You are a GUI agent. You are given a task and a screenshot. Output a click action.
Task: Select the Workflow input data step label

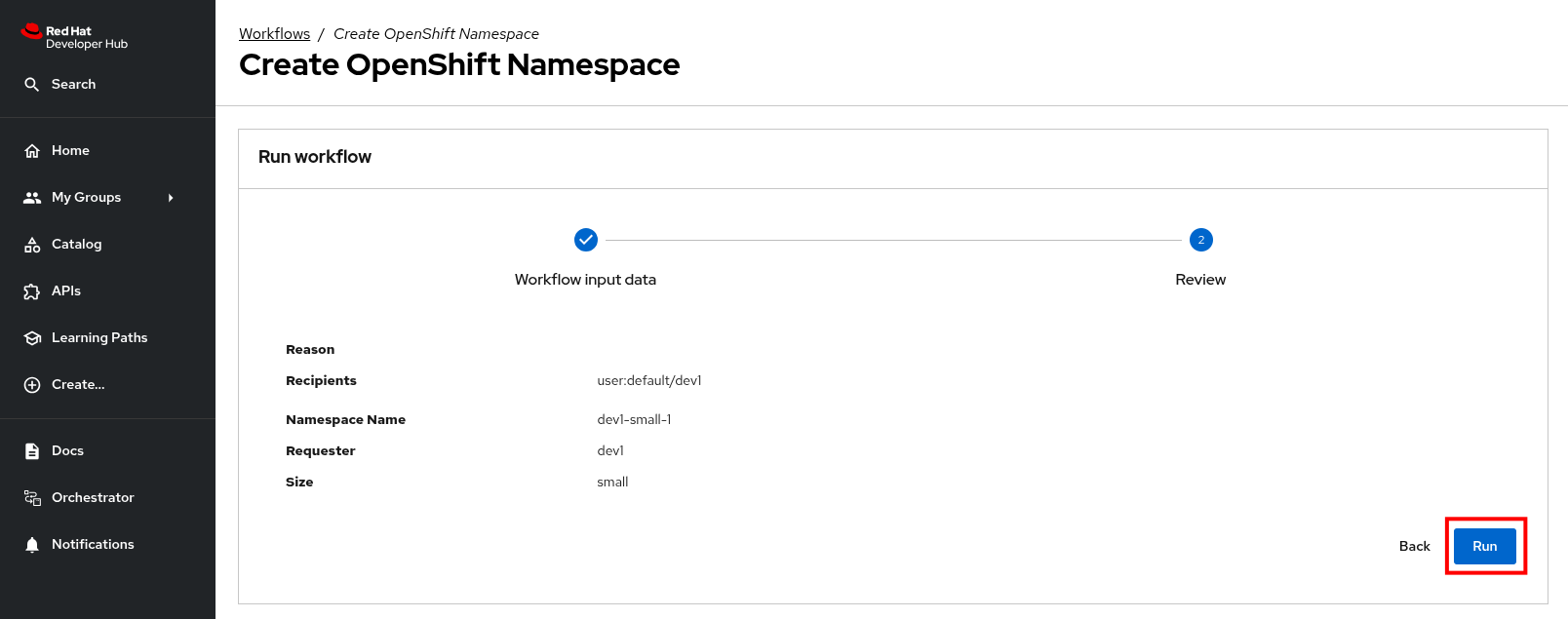click(585, 280)
